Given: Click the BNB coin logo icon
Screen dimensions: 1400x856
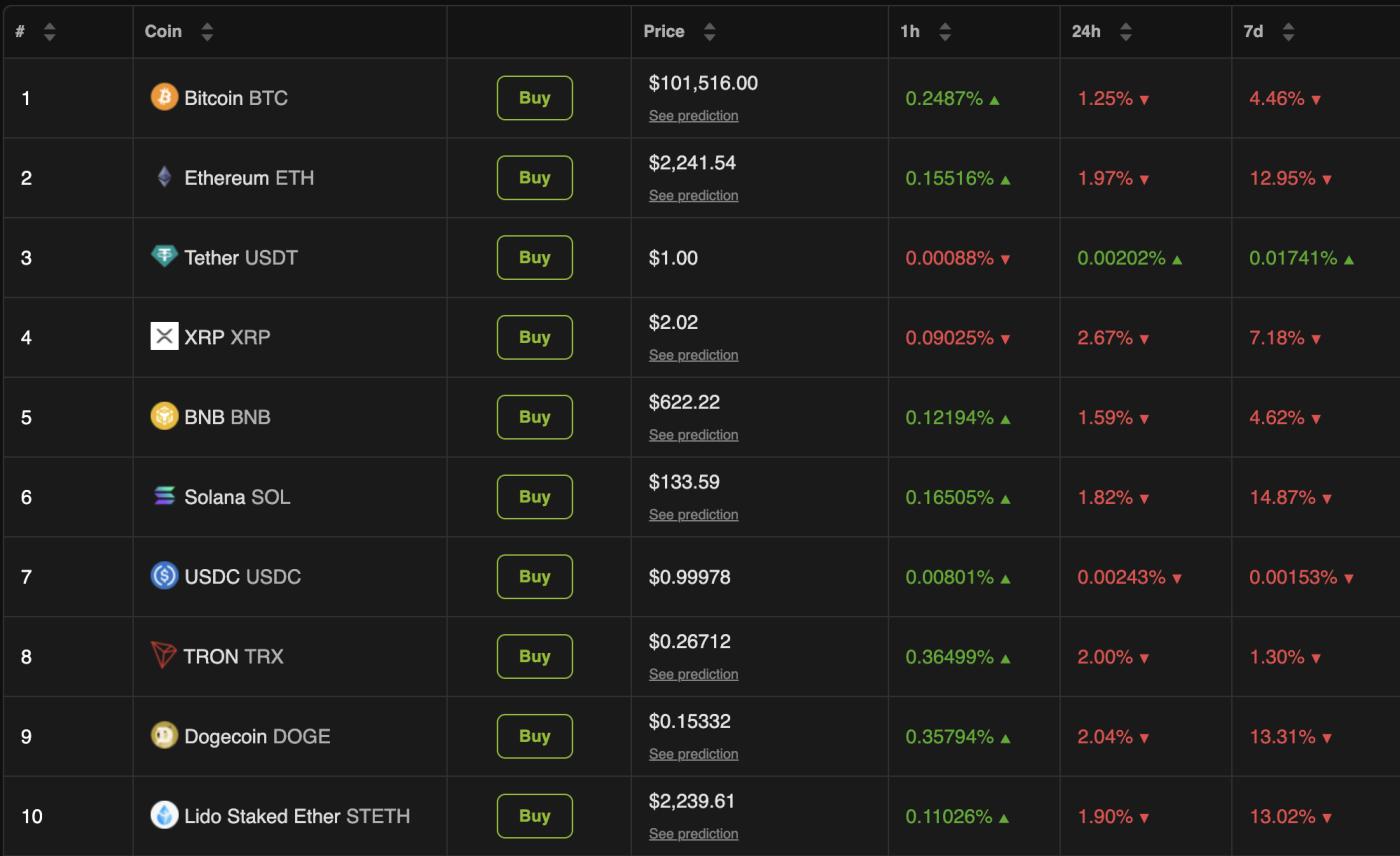Looking at the screenshot, I should pyautogui.click(x=164, y=416).
